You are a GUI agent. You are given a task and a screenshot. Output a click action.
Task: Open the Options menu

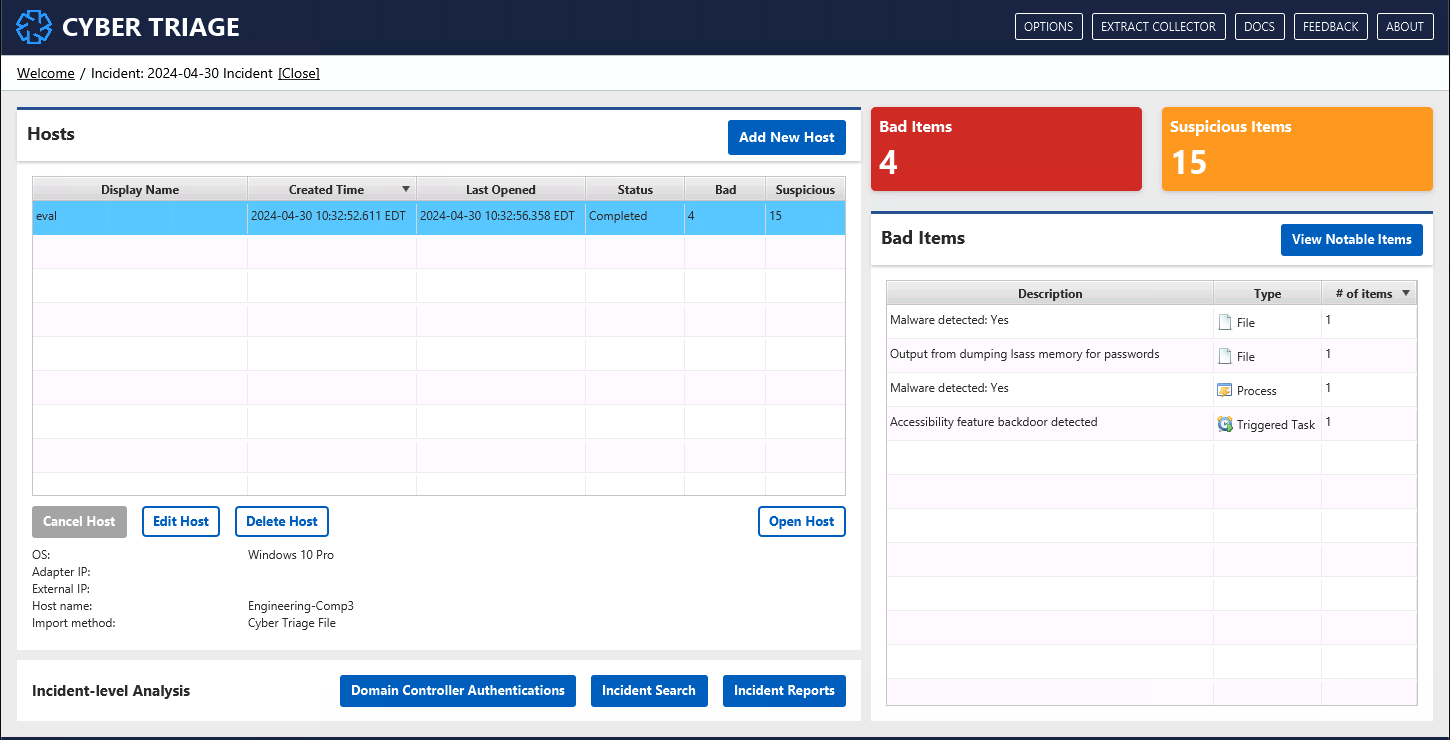point(1048,27)
